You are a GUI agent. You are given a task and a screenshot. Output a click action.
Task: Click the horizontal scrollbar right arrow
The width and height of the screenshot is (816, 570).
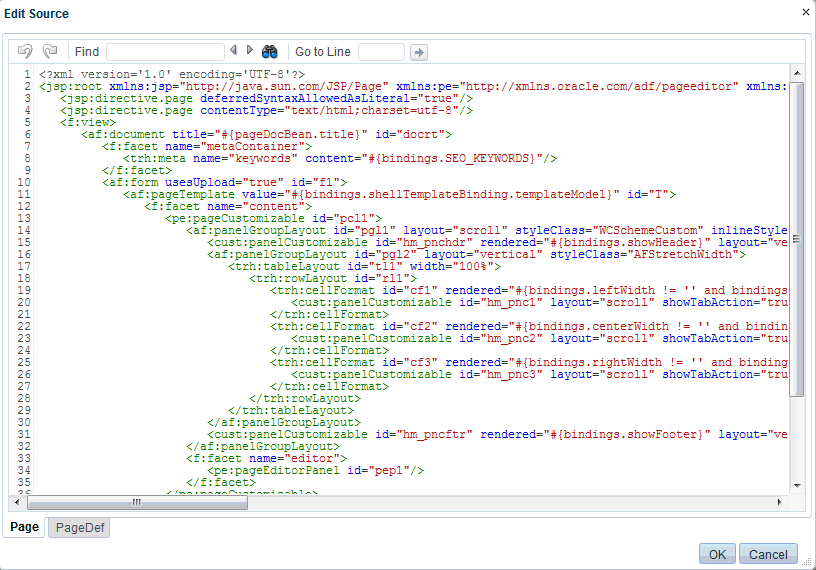780,502
